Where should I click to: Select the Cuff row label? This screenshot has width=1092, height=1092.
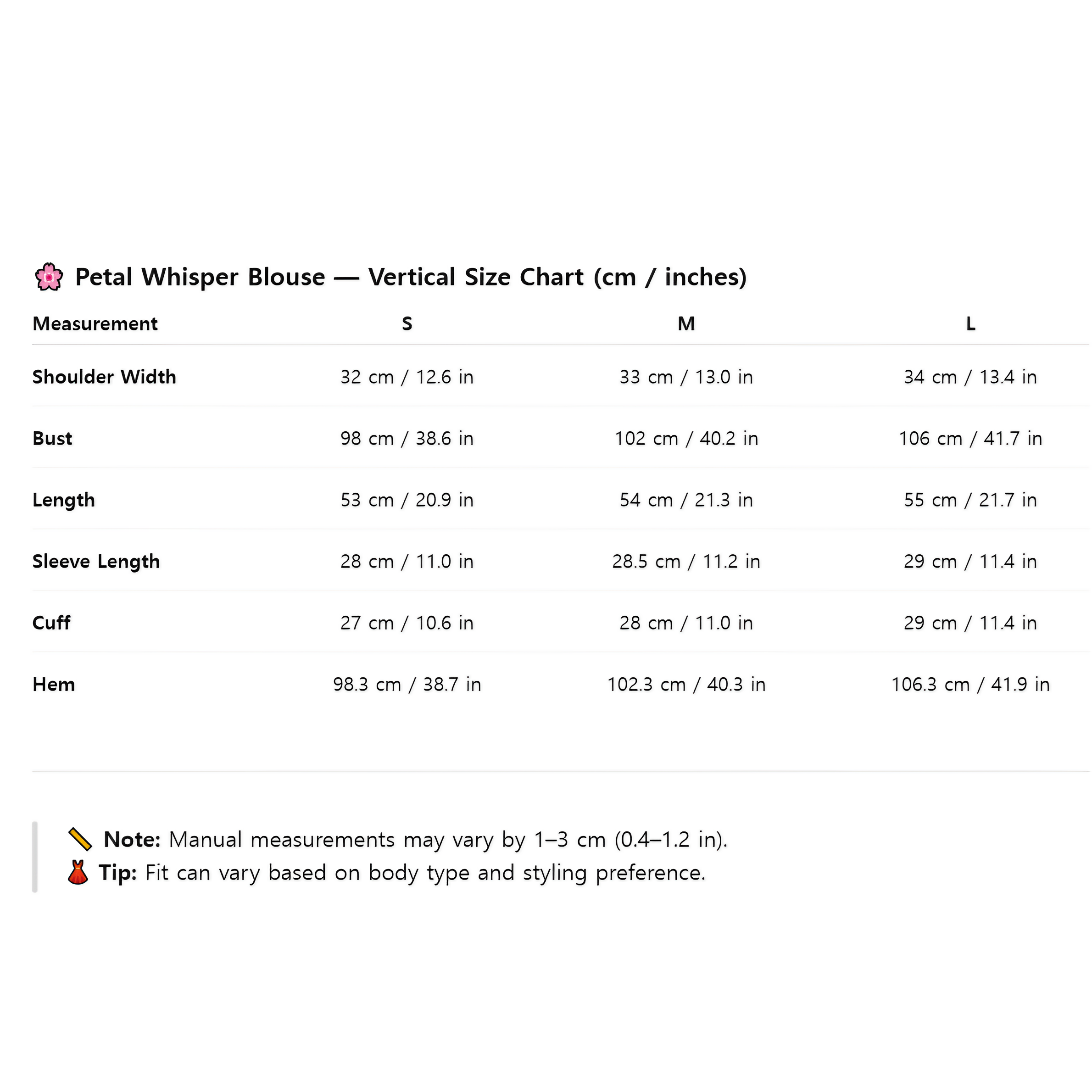pyautogui.click(x=51, y=623)
